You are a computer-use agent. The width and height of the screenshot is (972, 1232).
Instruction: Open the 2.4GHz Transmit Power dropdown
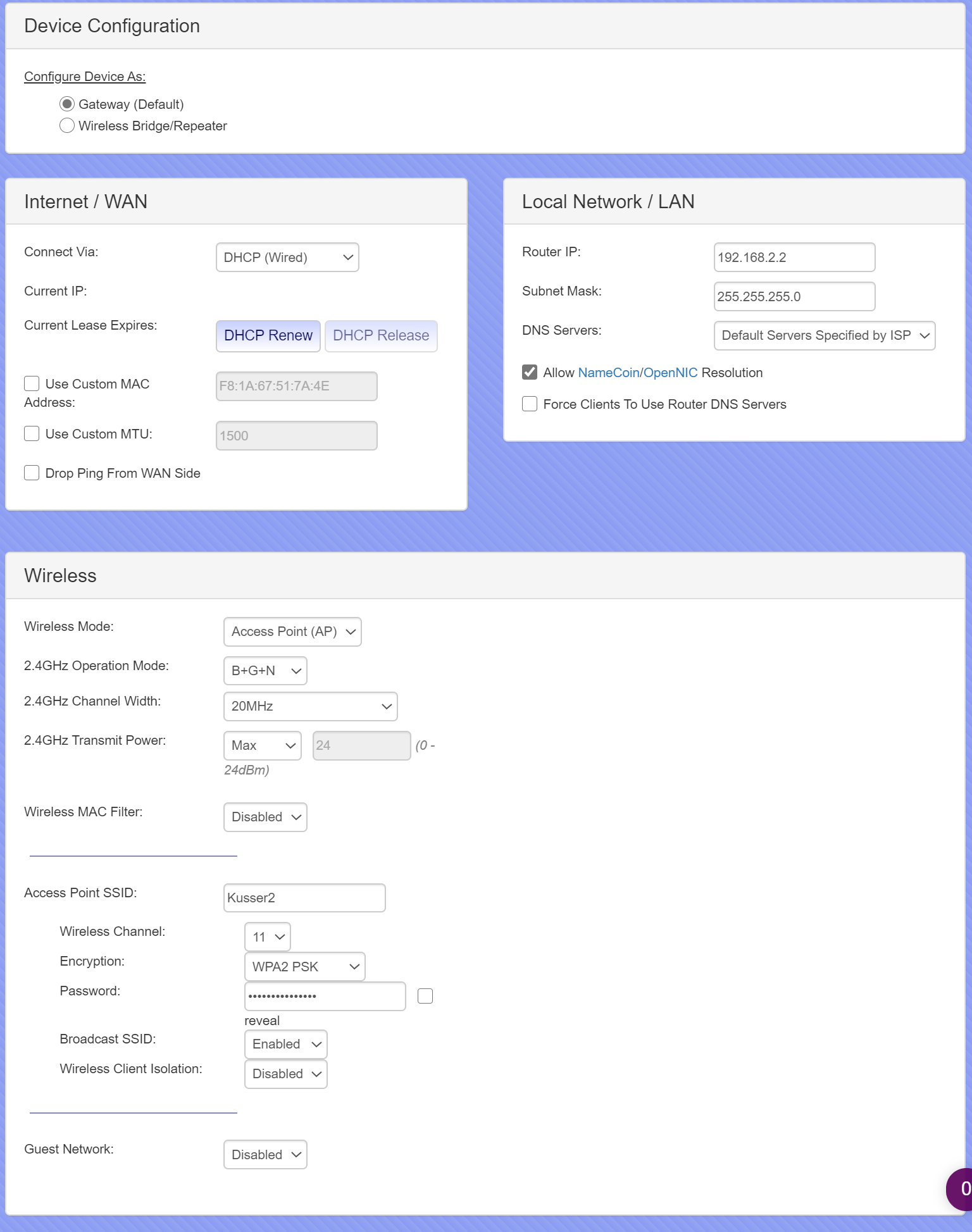[263, 745]
